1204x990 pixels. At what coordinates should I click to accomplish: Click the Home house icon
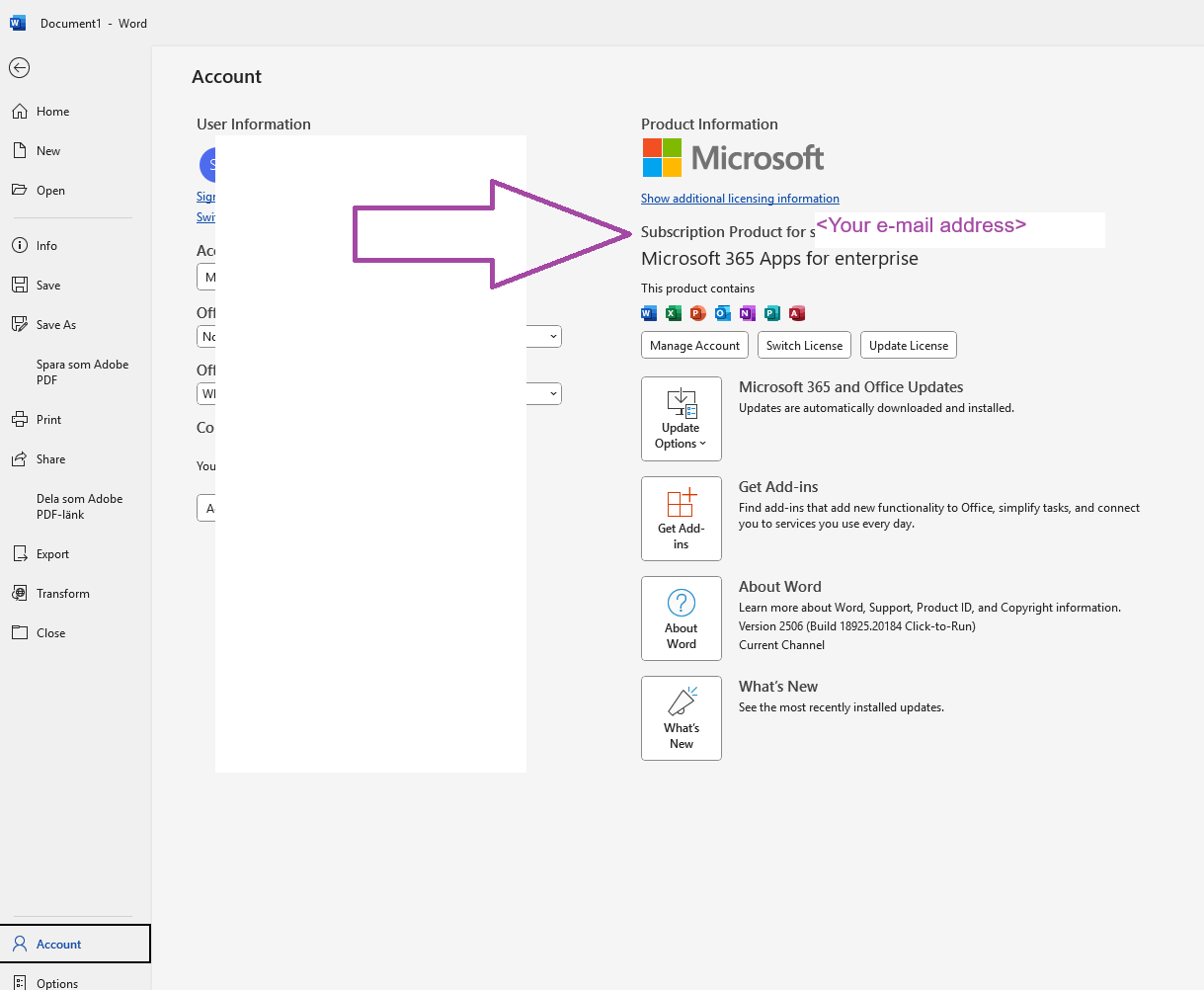[19, 112]
